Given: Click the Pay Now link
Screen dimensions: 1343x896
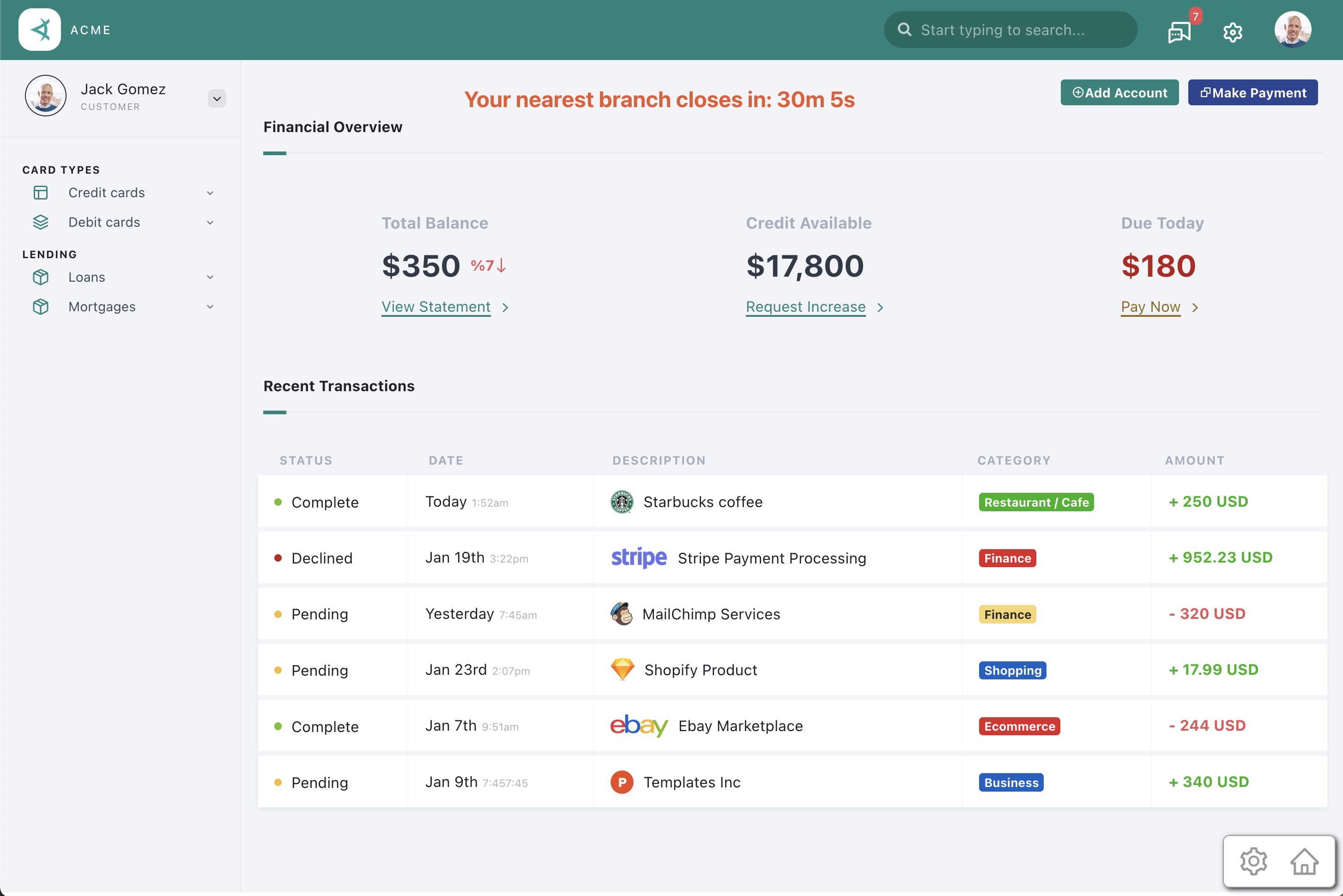Looking at the screenshot, I should [x=1150, y=307].
